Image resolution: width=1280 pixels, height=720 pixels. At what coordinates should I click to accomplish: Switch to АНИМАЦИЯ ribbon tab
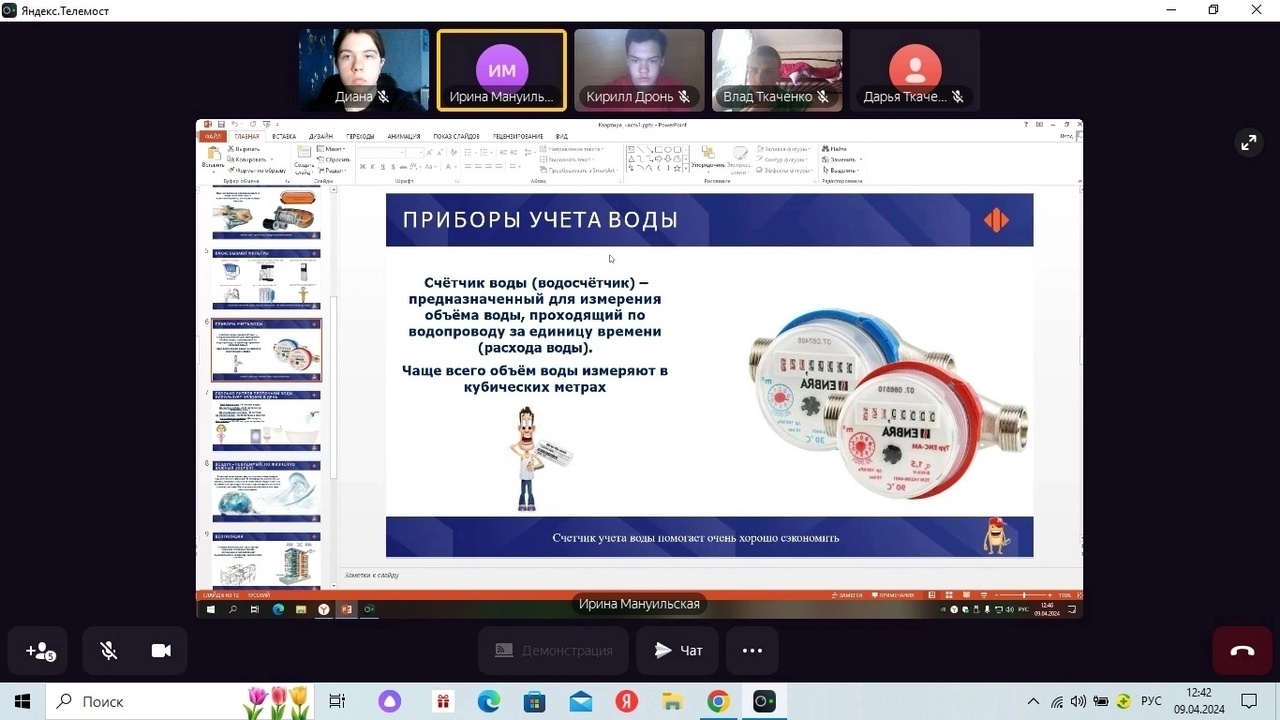click(404, 137)
